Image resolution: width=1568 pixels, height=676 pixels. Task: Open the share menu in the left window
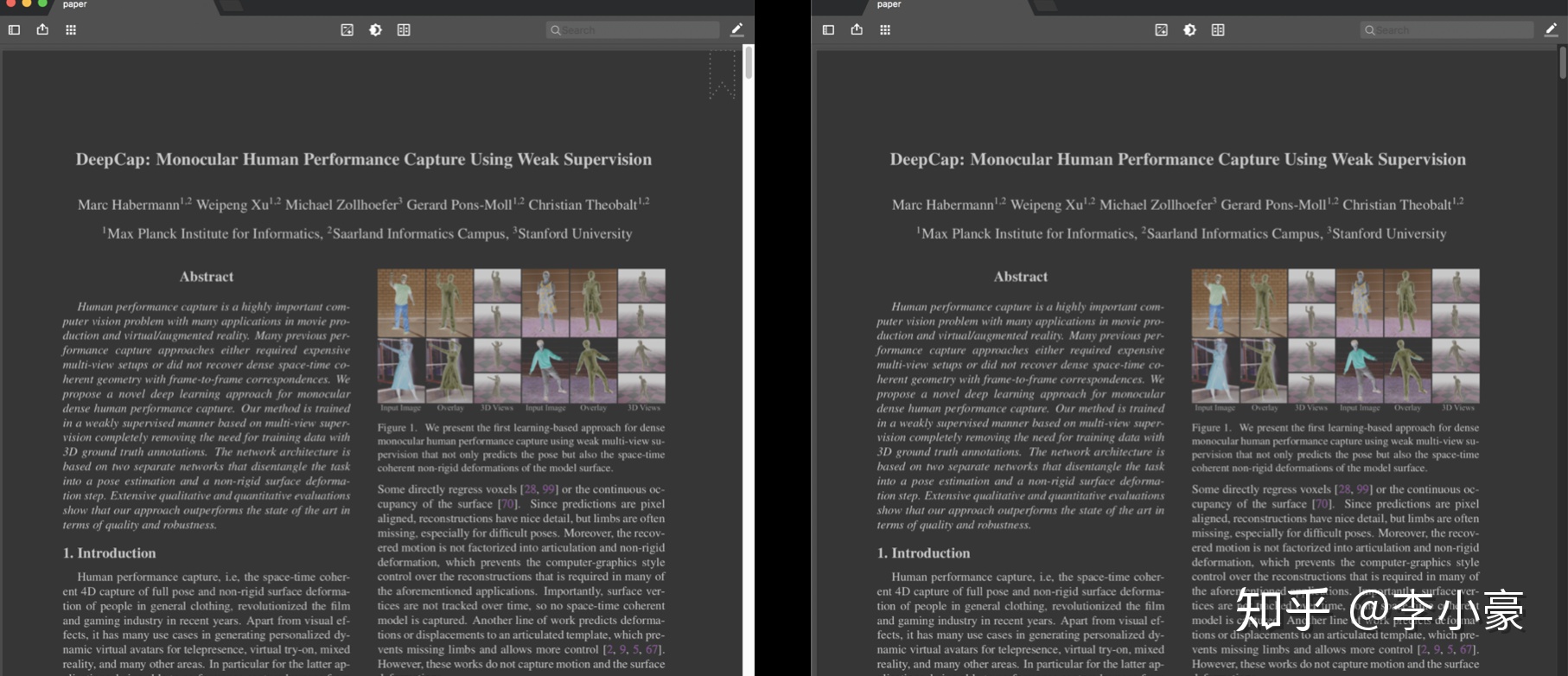(42, 29)
